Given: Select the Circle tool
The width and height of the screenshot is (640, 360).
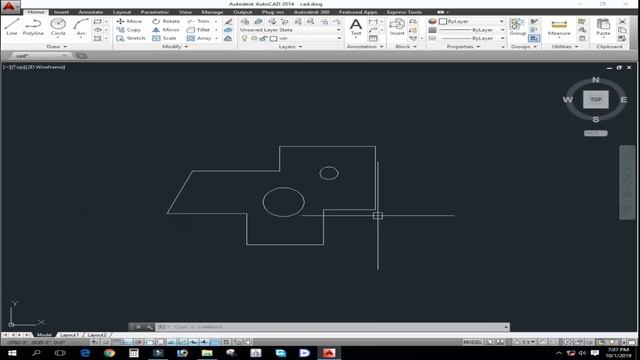Looking at the screenshot, I should coord(58,27).
